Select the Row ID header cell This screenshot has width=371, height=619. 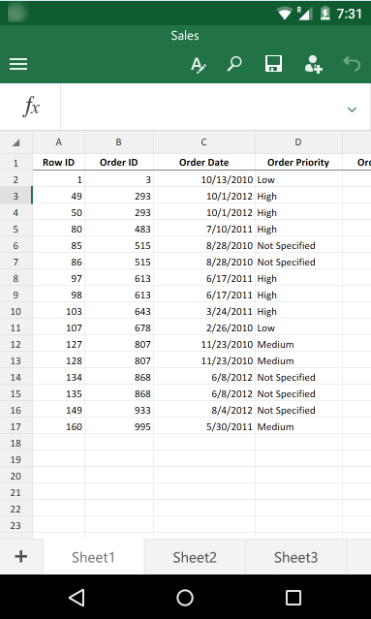click(x=58, y=163)
